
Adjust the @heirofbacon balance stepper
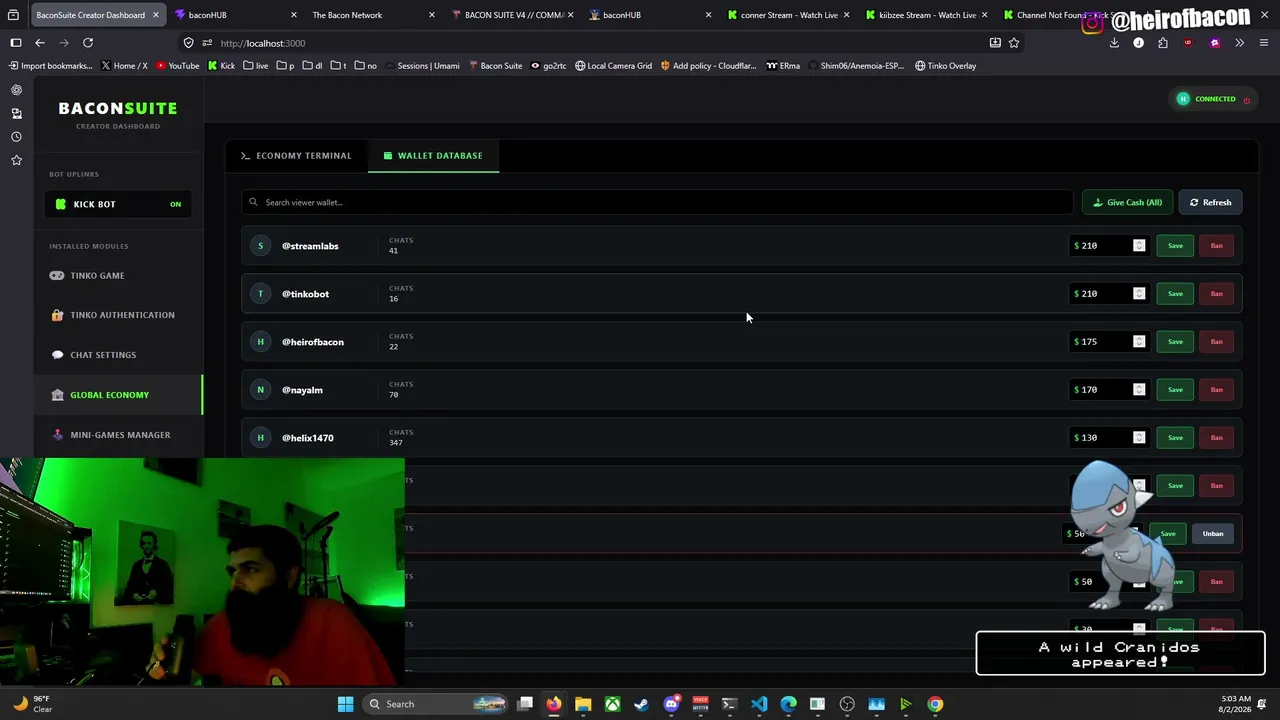[x=1139, y=342]
